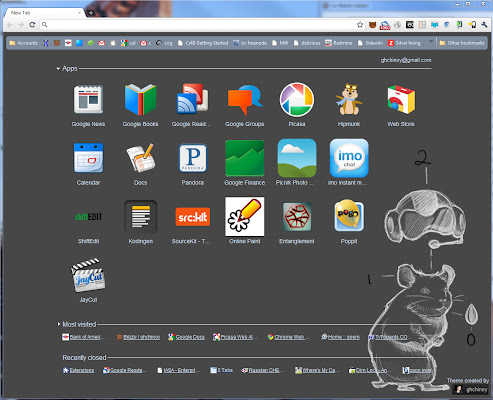Open the Google Reader recently closed link
The image size is (493, 400).
[x=124, y=370]
